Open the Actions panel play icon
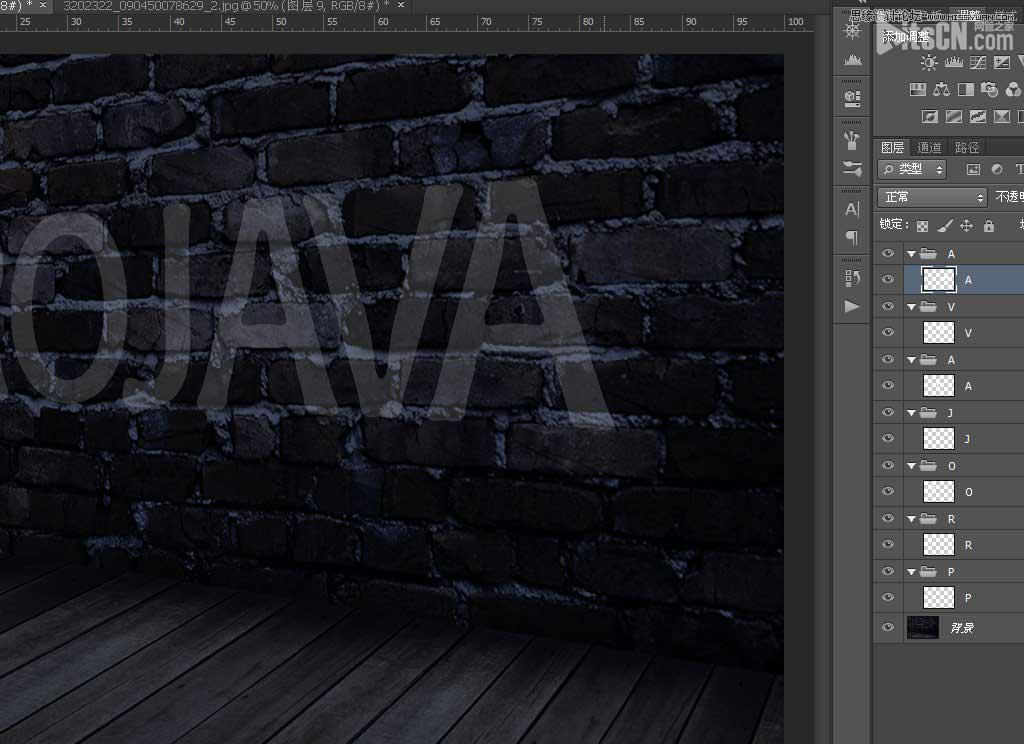Screen dimensions: 1024x744 click(852, 306)
